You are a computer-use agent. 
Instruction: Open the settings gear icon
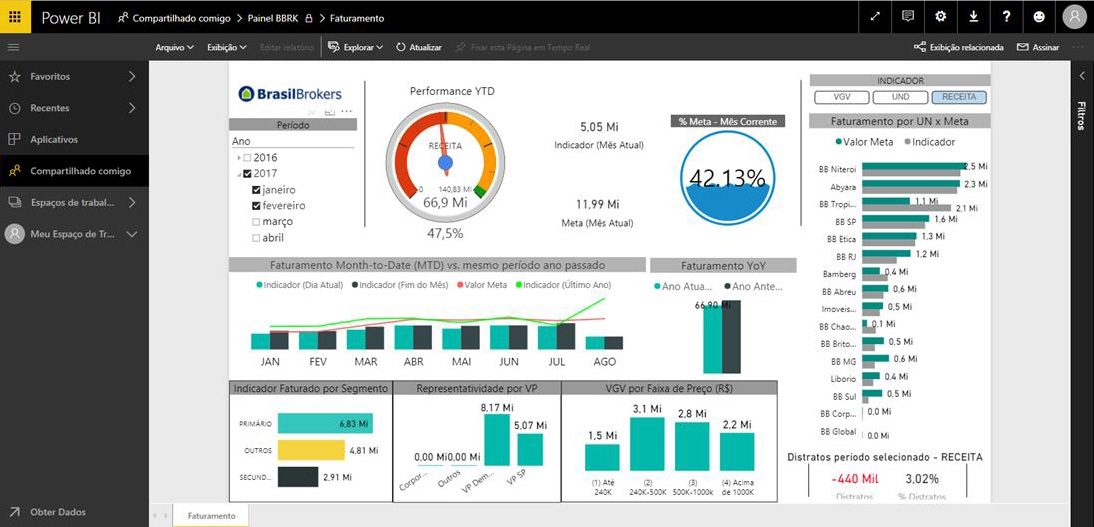(941, 17)
